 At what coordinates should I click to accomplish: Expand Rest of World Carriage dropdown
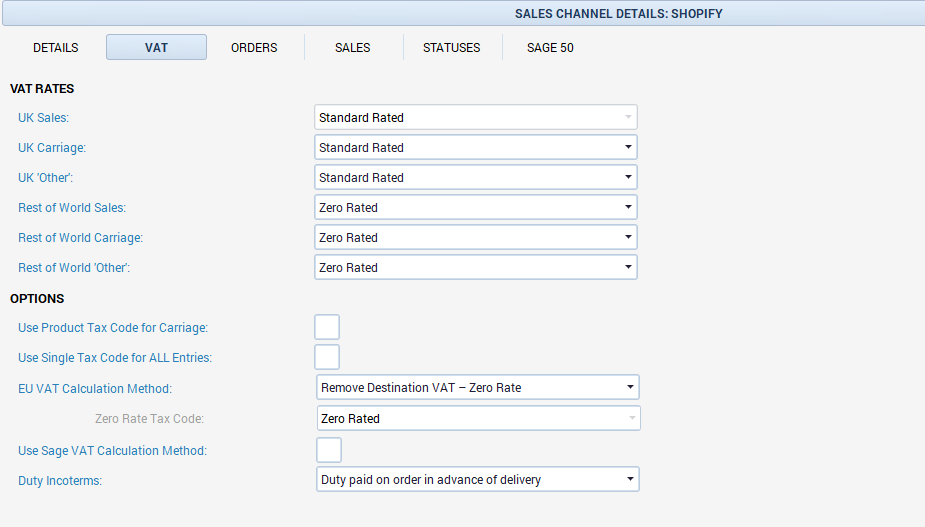628,237
